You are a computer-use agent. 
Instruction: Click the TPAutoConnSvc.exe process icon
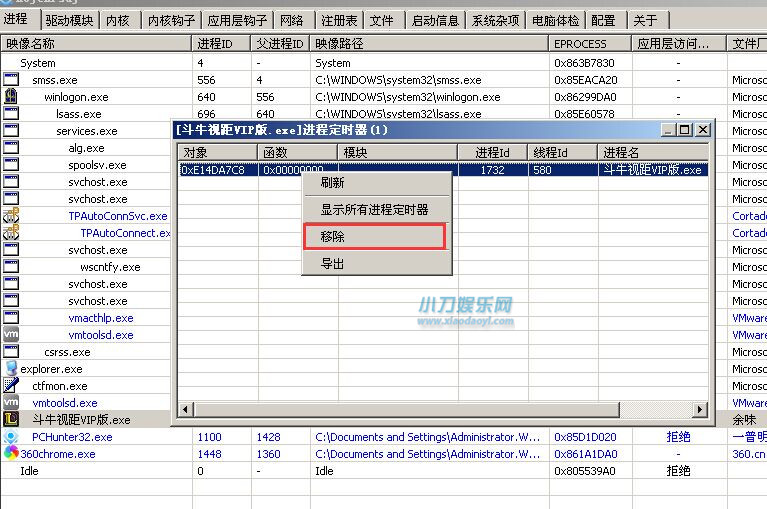[11, 215]
